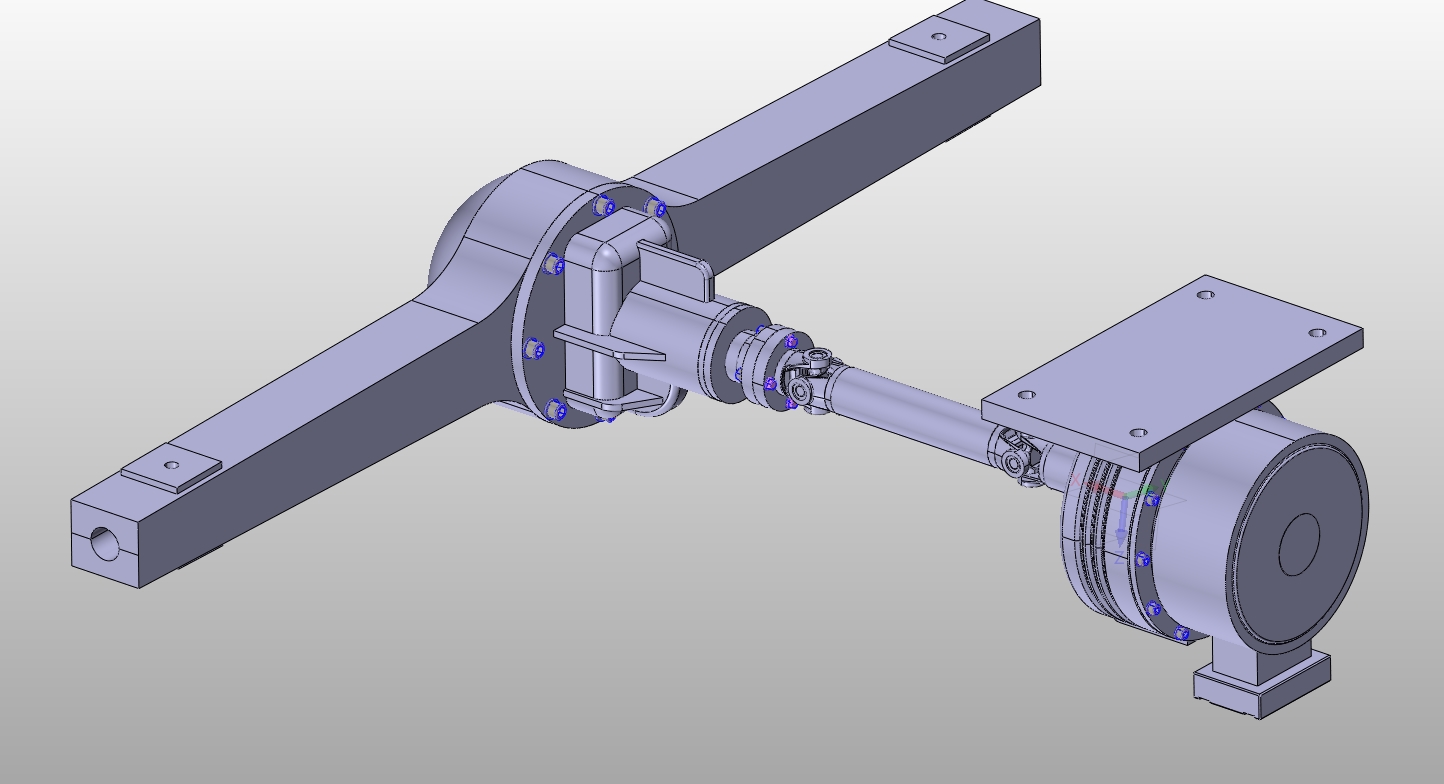
Task: Pick the bottom-most left bolt on the differential flange
Action: 557,410
